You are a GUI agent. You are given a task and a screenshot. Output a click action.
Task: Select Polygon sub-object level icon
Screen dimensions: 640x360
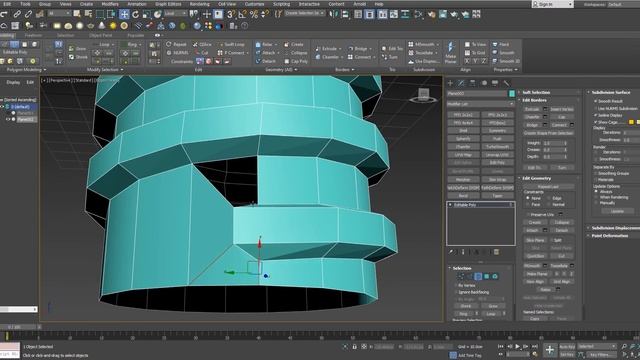(487, 277)
